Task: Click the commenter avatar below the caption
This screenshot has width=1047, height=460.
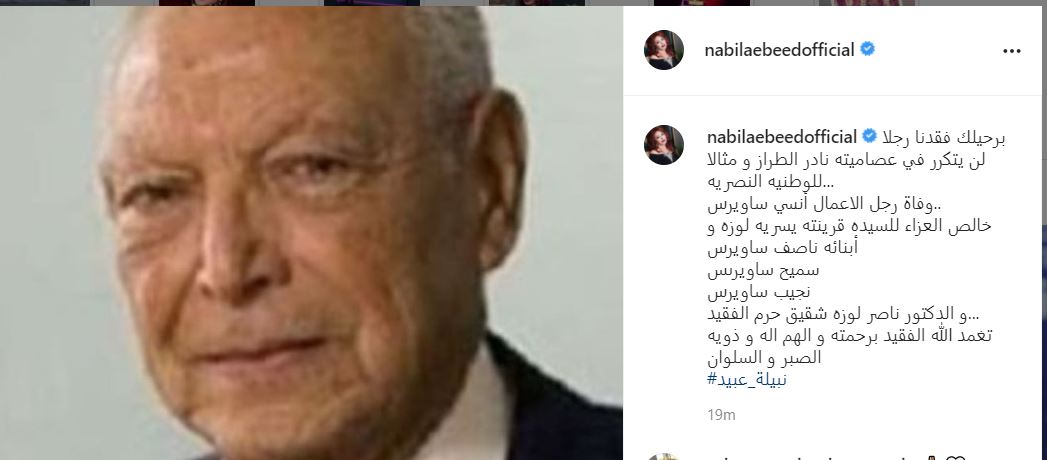Action: tap(664, 457)
